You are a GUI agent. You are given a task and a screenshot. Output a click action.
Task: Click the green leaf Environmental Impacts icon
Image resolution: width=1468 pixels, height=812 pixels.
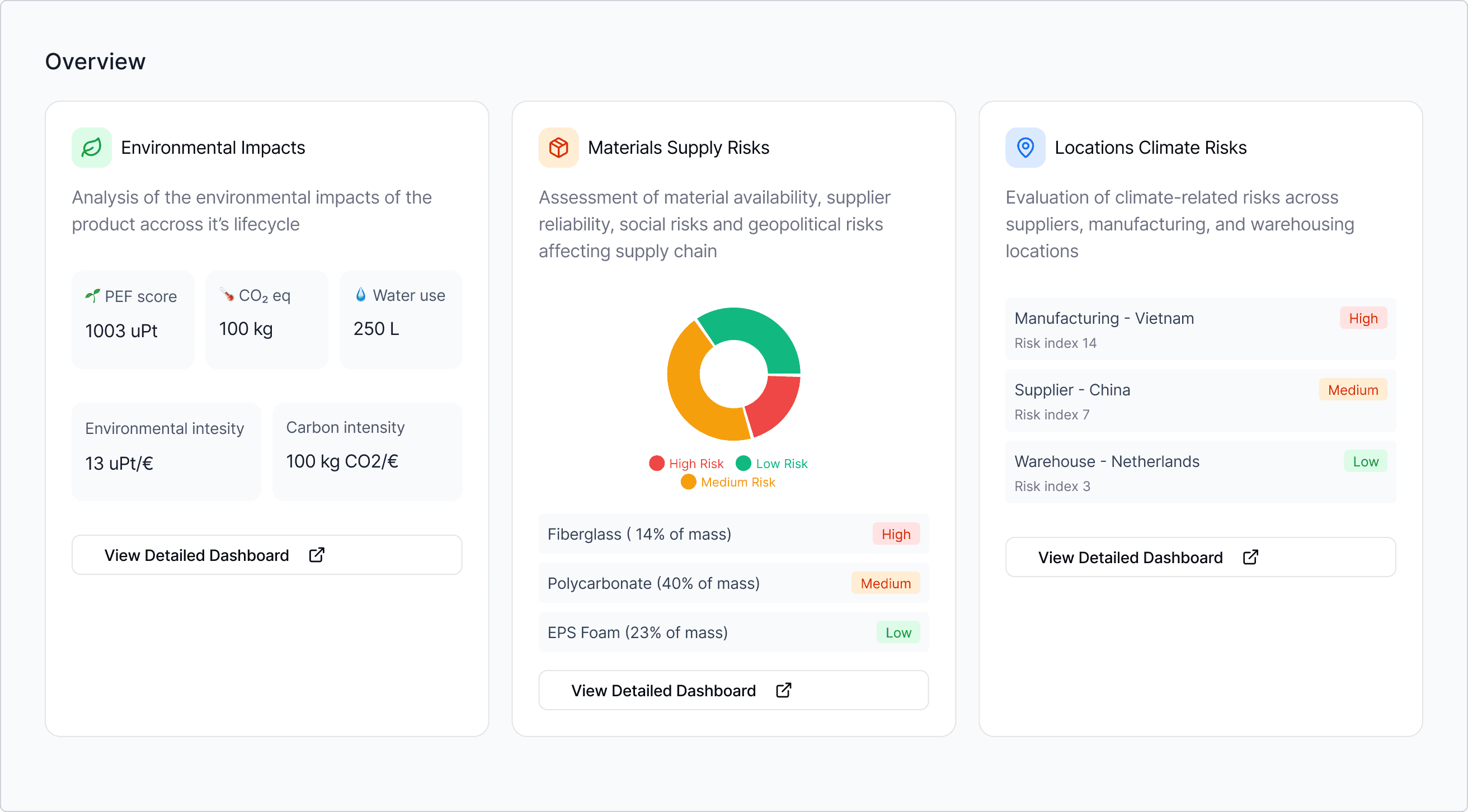click(x=91, y=148)
